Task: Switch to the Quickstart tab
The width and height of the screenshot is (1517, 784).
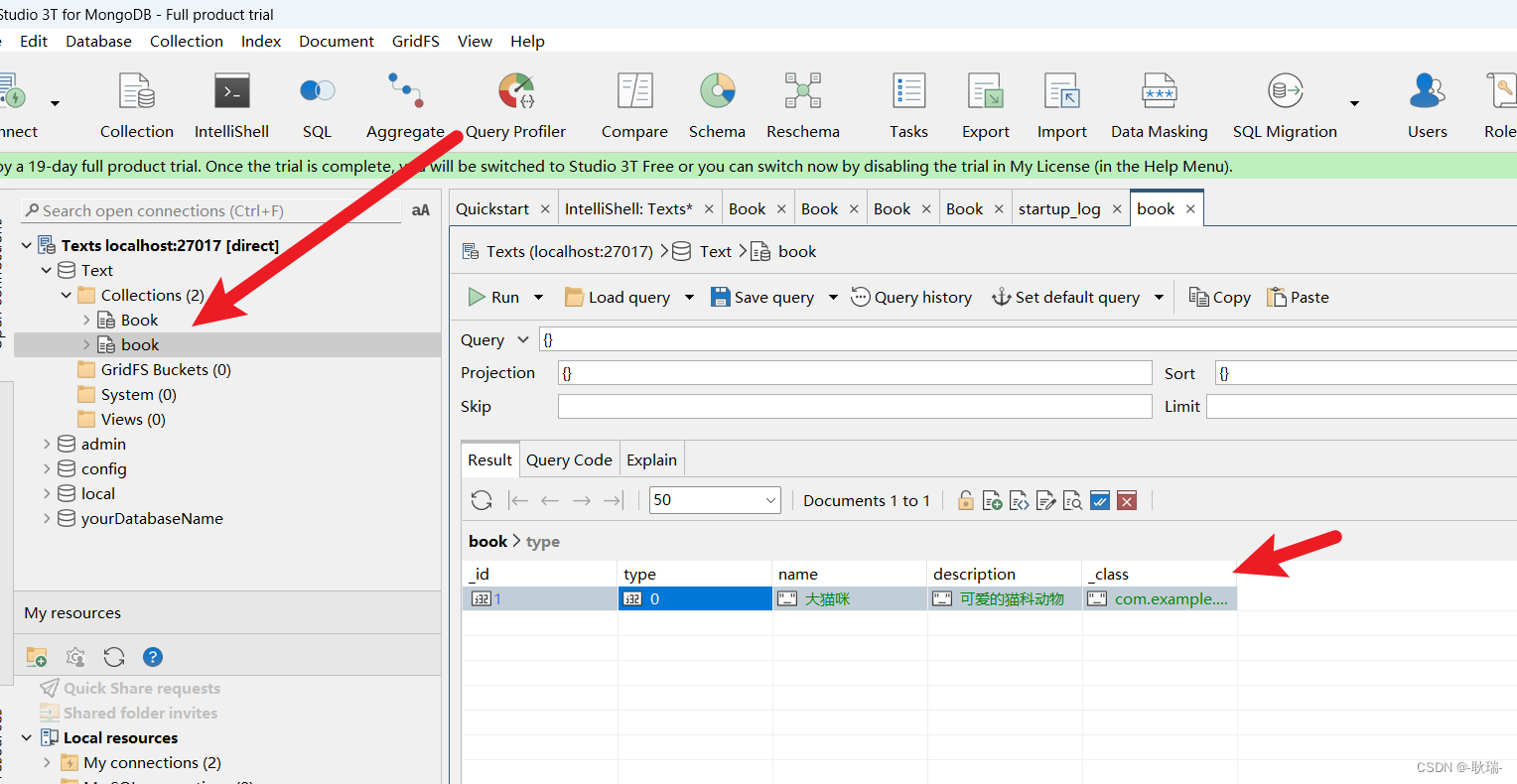Action: click(x=492, y=208)
